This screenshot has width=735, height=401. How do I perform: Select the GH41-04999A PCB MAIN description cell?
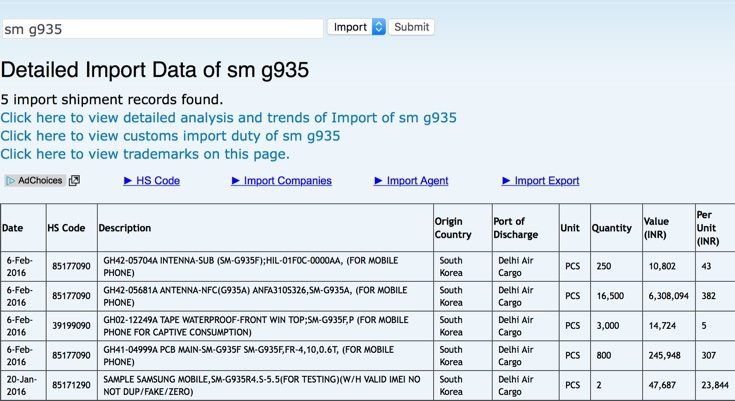click(x=265, y=356)
